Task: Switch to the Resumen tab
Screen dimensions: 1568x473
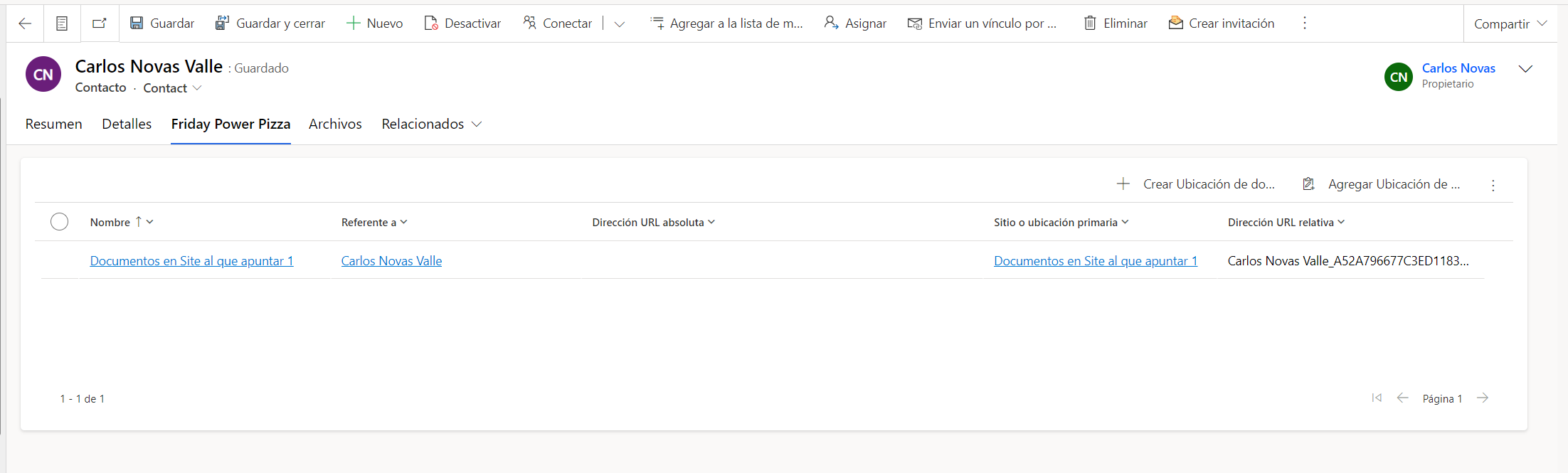Action: [54, 124]
